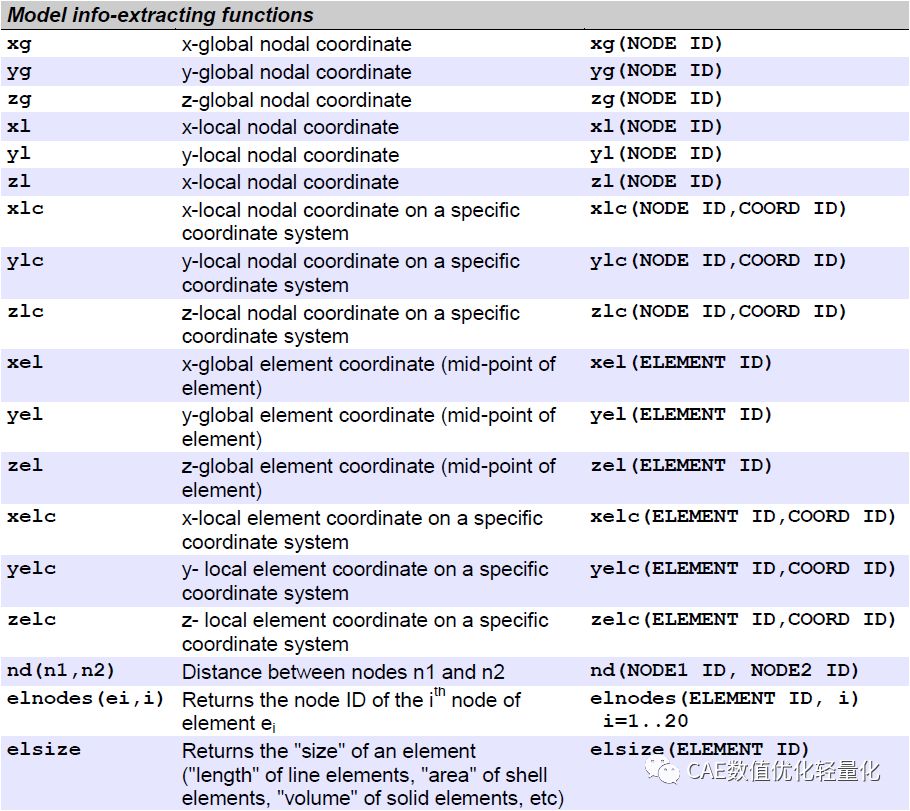Click the syntax "zelc(ELEMENT ID,COORD ID)"
910x811 pixels.
pyautogui.click(x=743, y=619)
